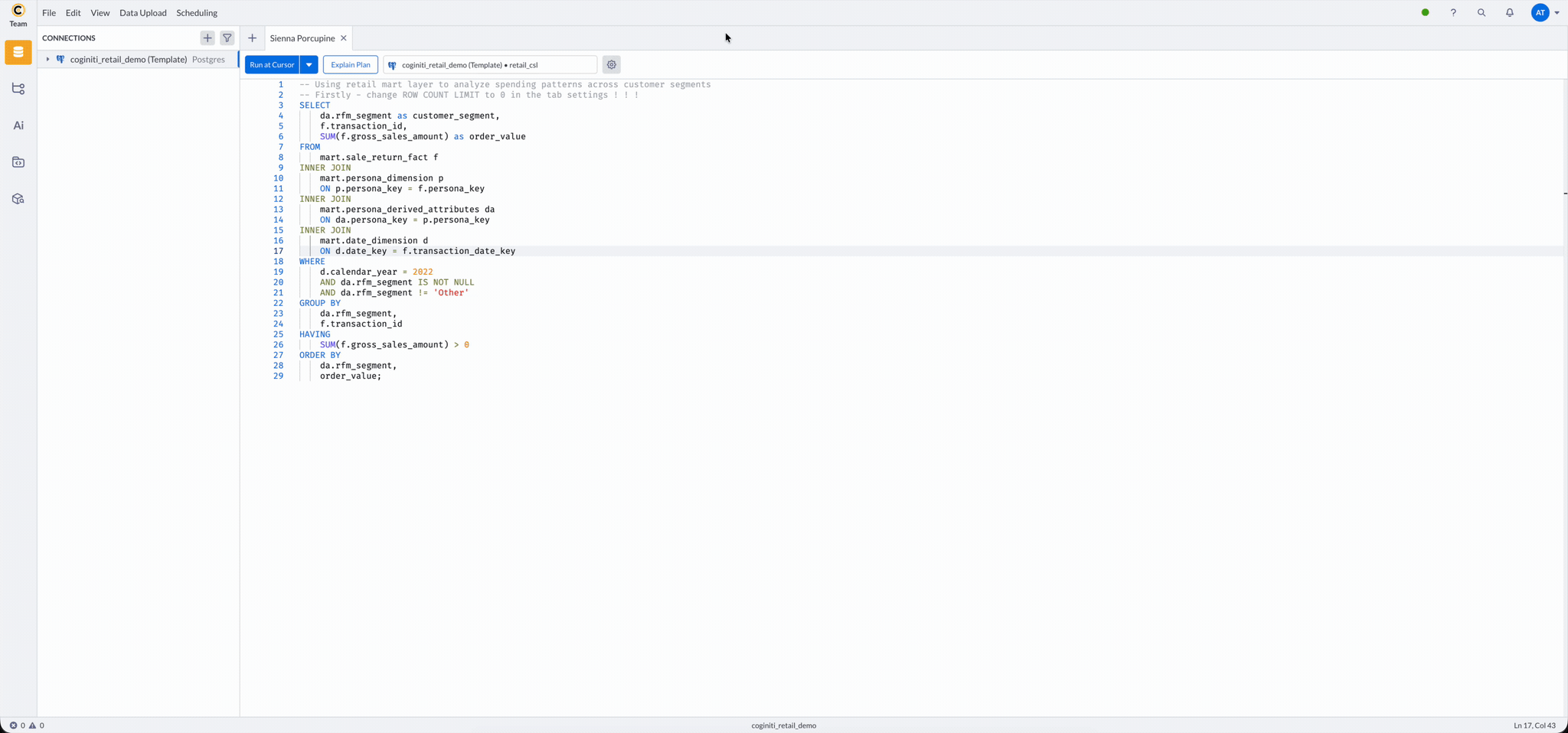Open the notifications bell
Viewport: 1568px width, 733px height.
coord(1510,13)
